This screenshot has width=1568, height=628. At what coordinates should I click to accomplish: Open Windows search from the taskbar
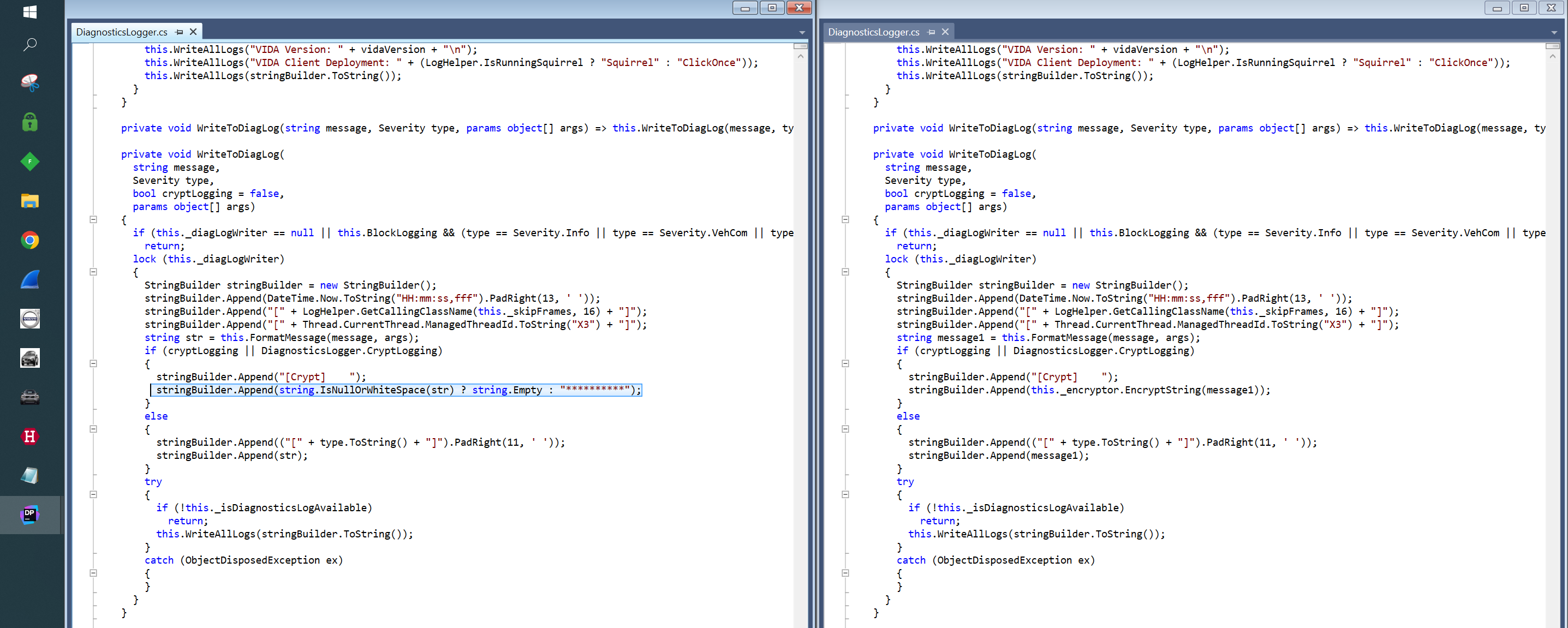pos(29,44)
